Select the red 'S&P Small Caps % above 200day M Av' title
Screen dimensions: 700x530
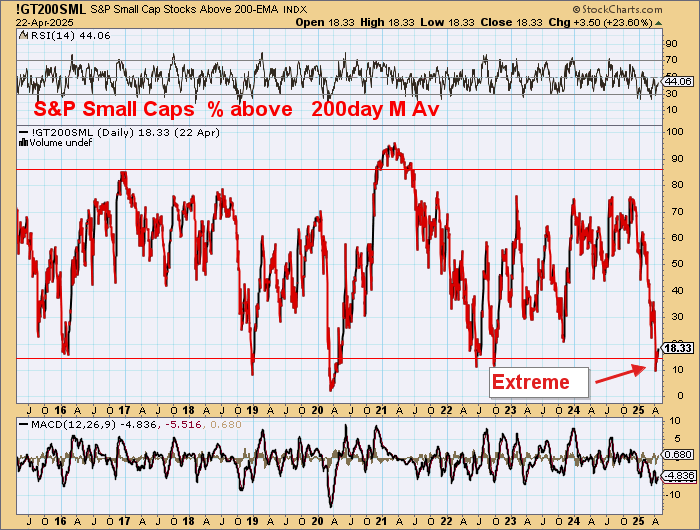(x=236, y=111)
